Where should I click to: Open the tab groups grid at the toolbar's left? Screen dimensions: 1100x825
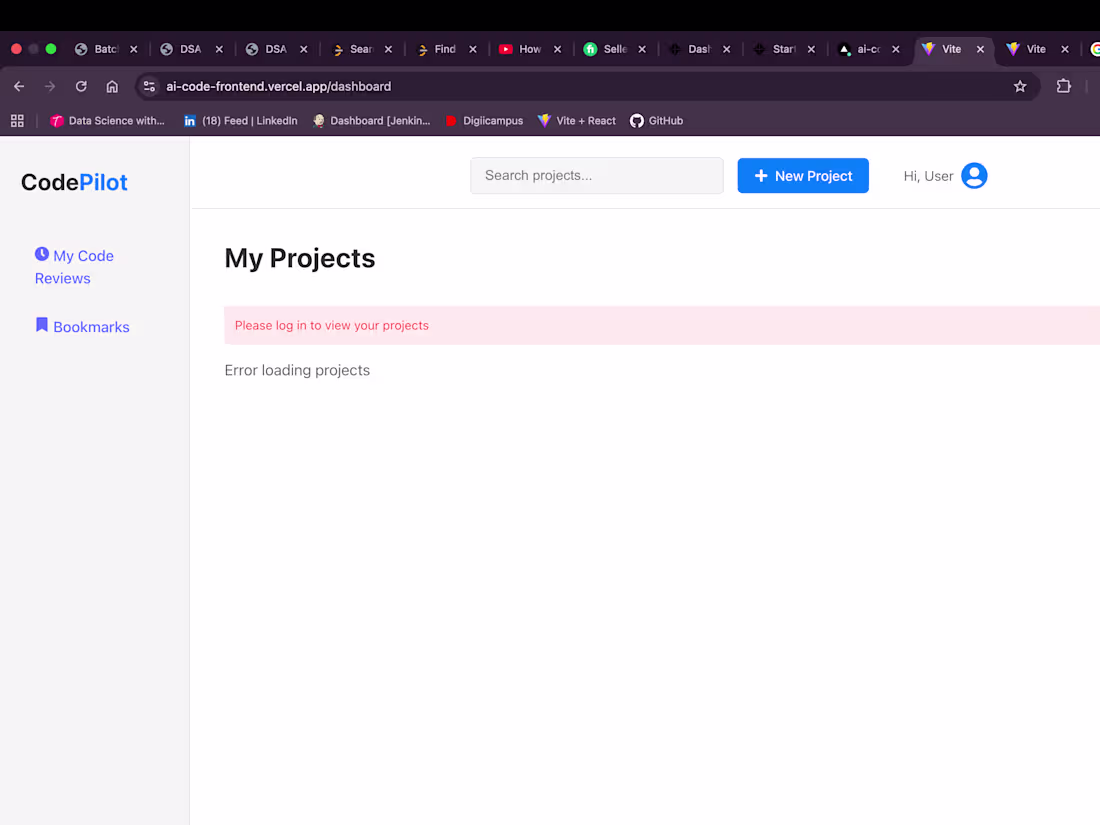pyautogui.click(x=17, y=120)
